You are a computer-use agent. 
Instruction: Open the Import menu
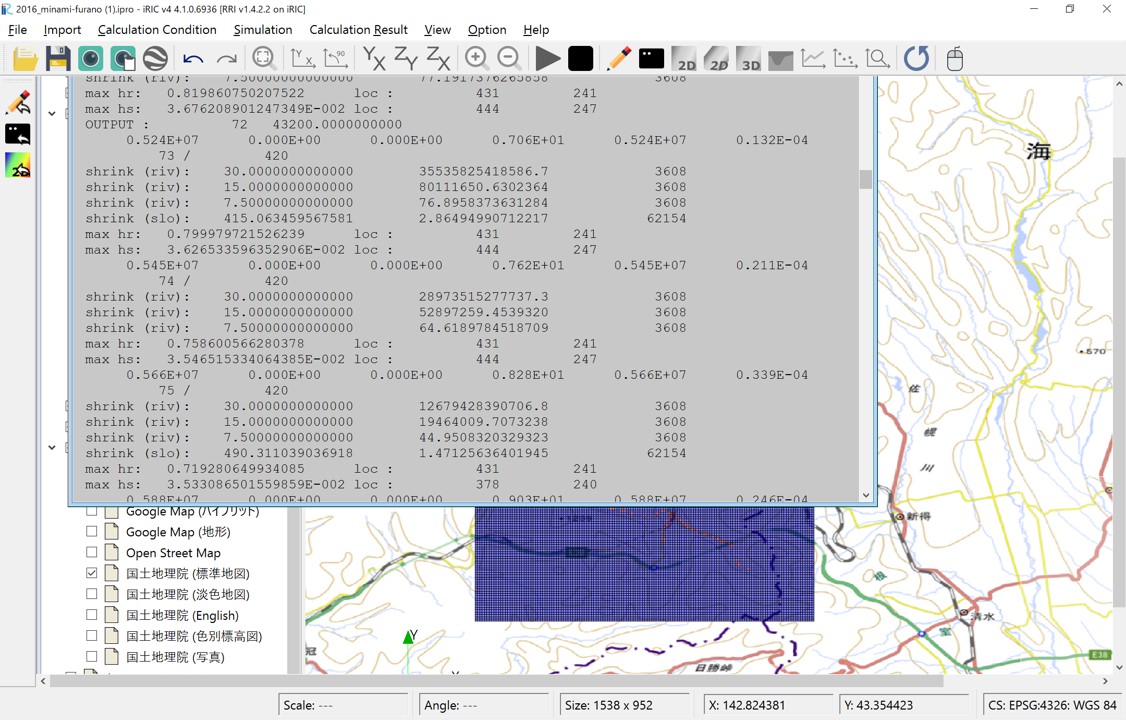62,29
